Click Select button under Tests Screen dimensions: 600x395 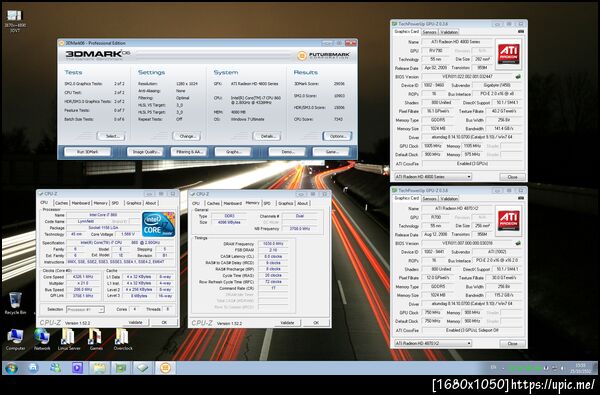click(111, 136)
